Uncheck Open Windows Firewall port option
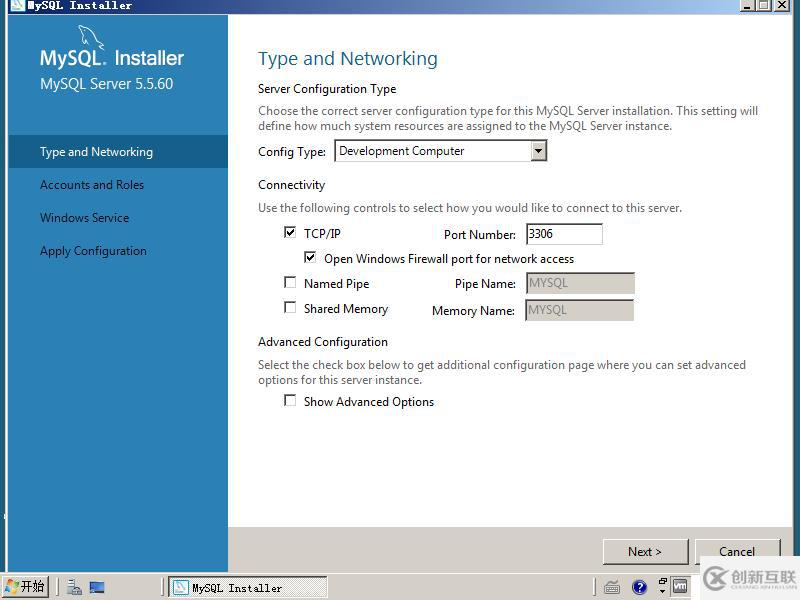Screen dimensions: 800x600 click(310, 257)
